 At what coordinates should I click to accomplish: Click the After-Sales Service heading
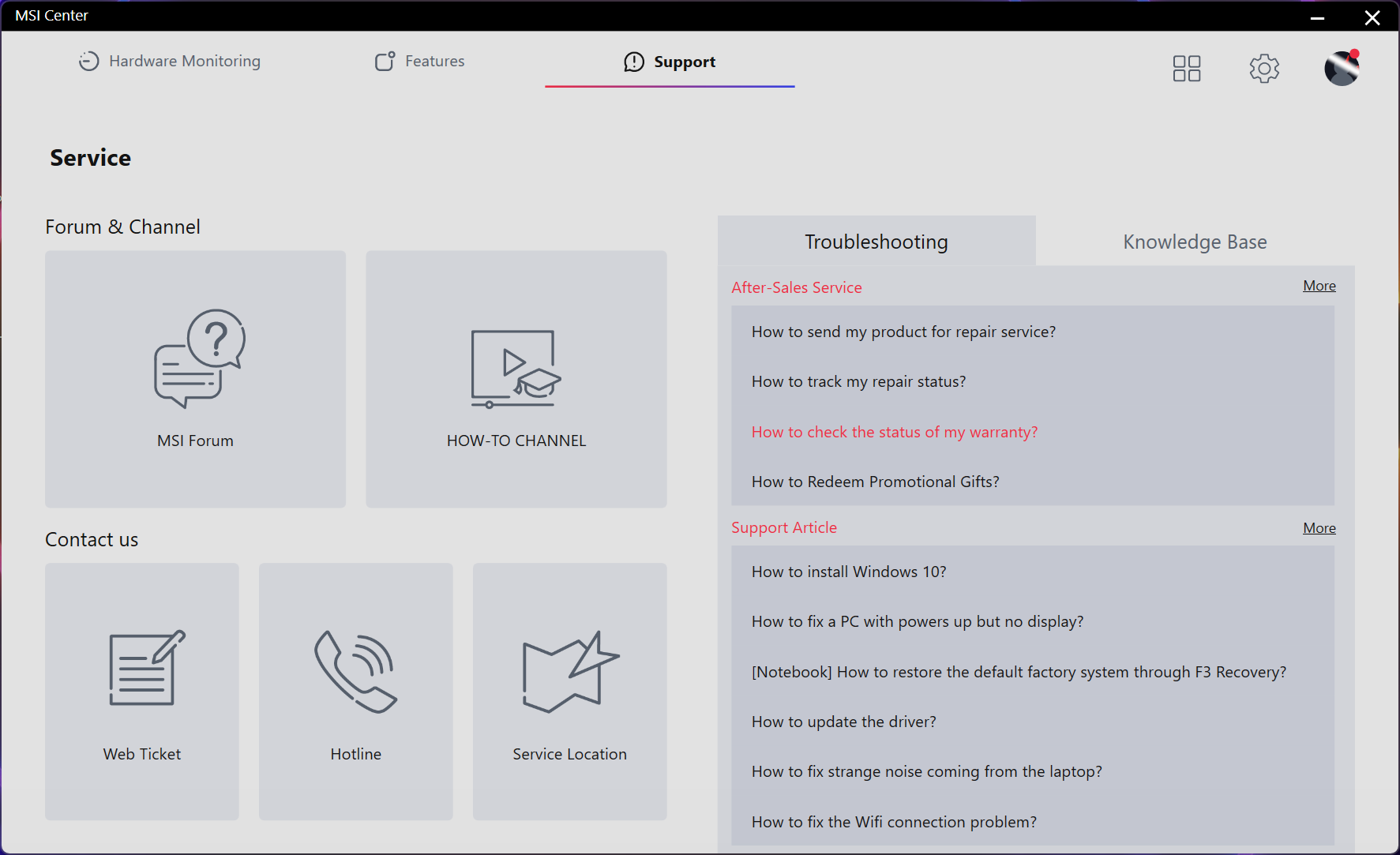[x=797, y=287]
